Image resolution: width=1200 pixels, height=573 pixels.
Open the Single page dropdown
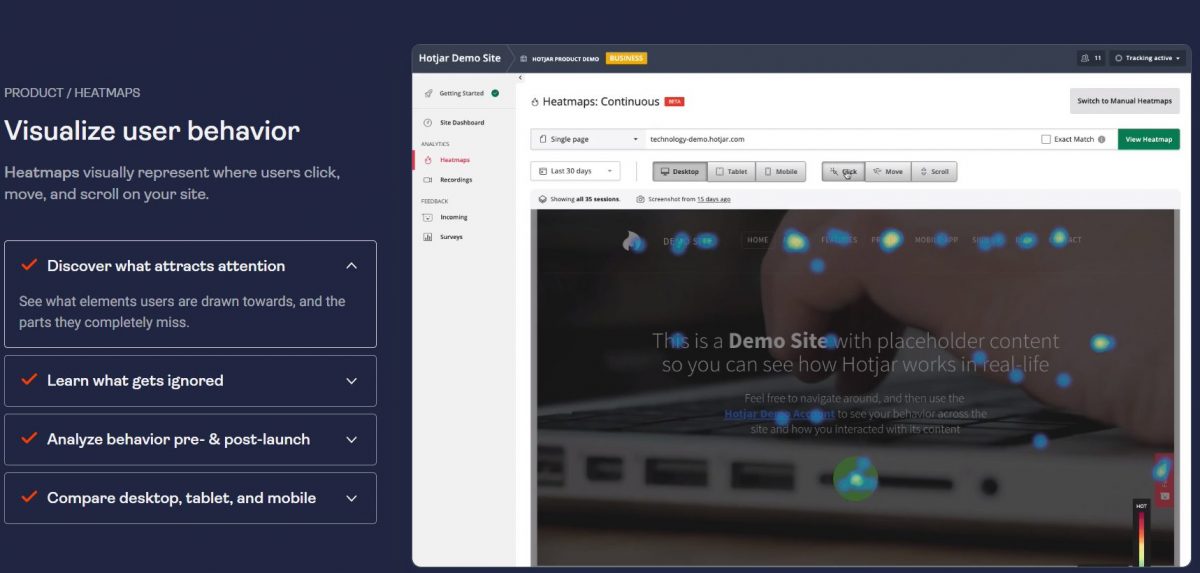tap(587, 139)
